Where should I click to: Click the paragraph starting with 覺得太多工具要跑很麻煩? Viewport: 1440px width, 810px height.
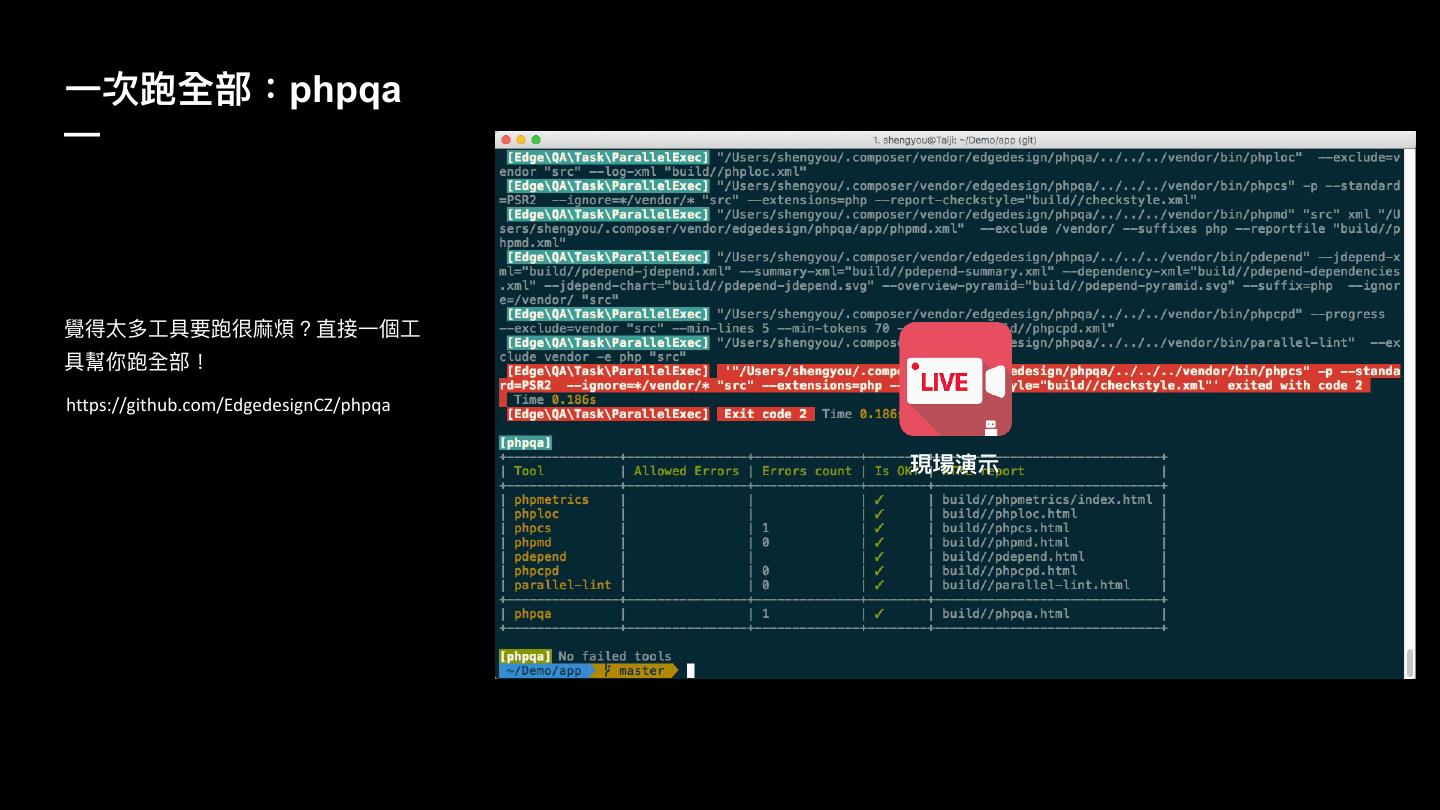[242, 344]
